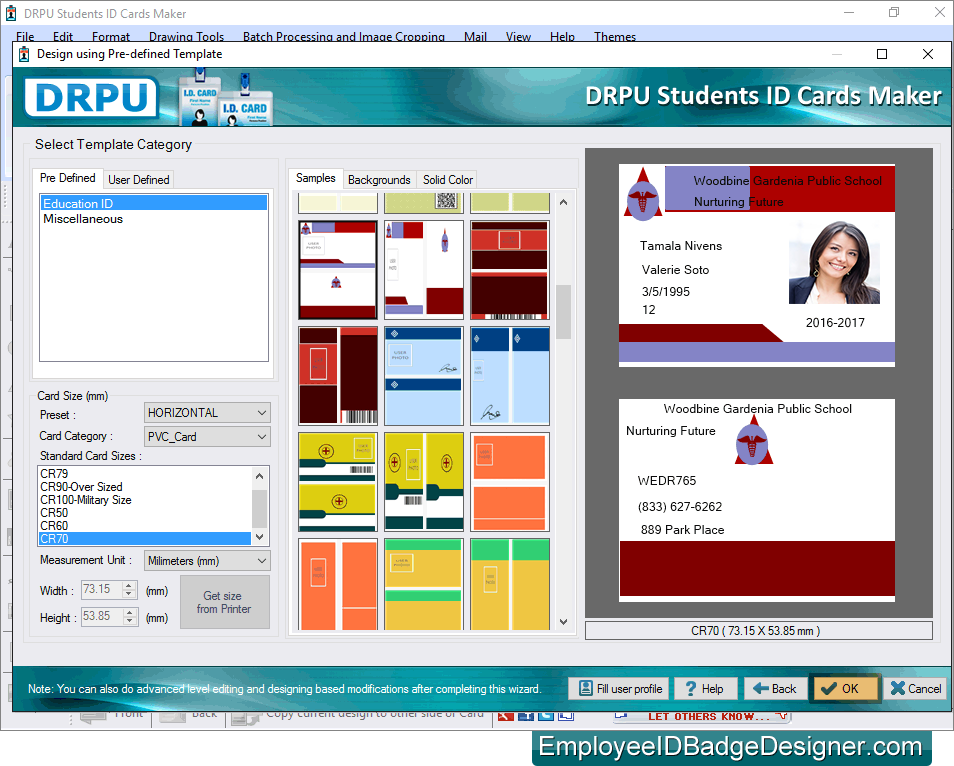Open the File menu

click(x=25, y=37)
